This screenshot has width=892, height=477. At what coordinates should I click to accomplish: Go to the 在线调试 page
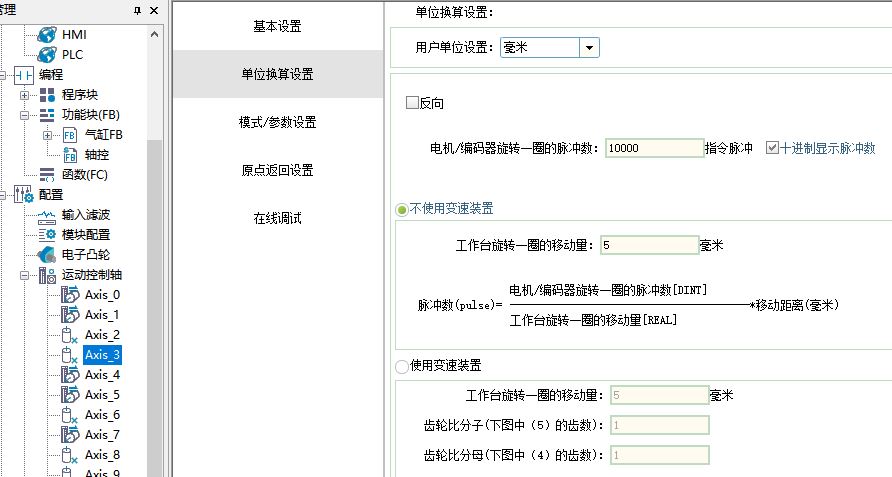(x=277, y=218)
